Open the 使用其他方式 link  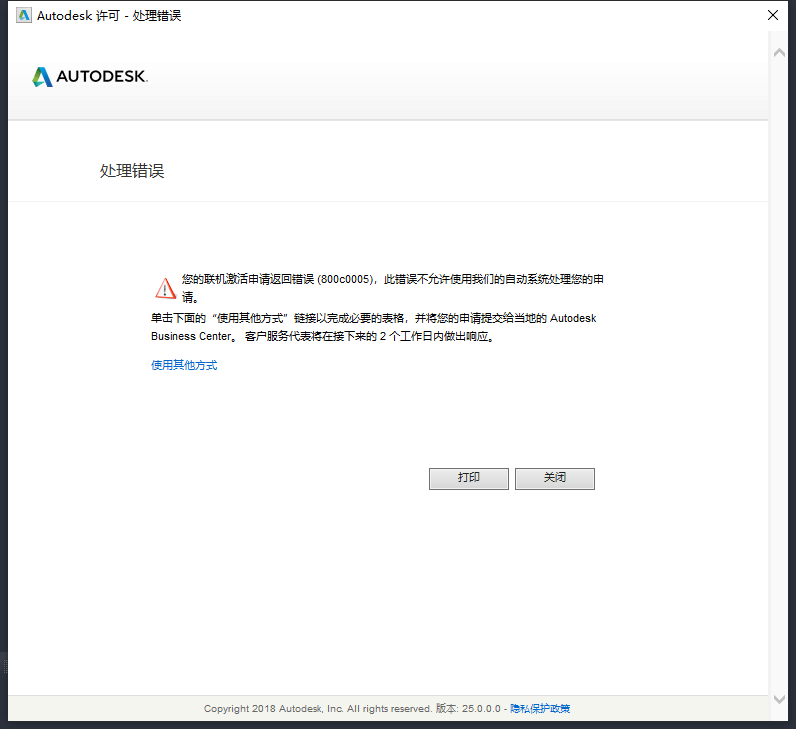click(184, 365)
